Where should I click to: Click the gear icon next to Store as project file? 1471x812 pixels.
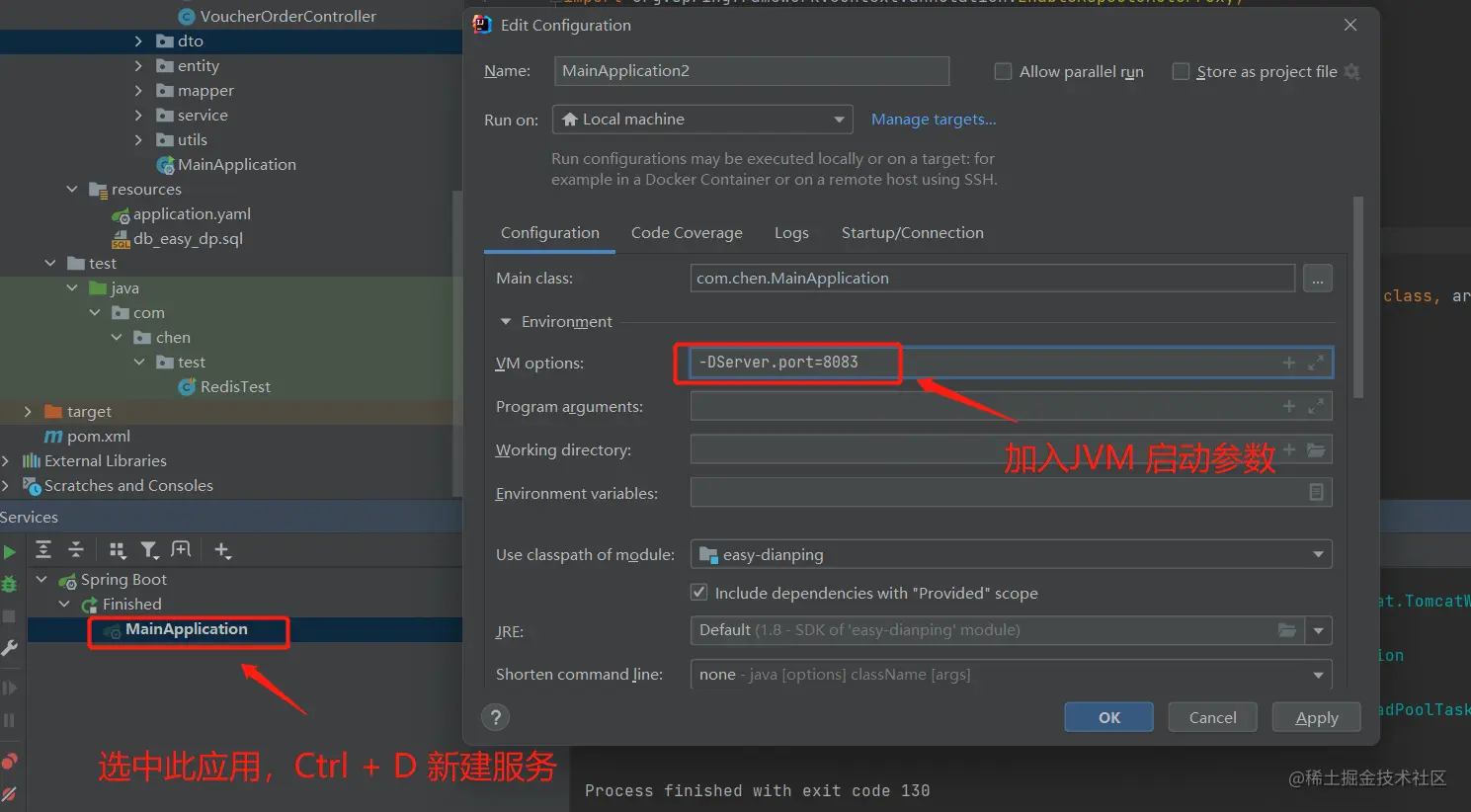[1352, 72]
